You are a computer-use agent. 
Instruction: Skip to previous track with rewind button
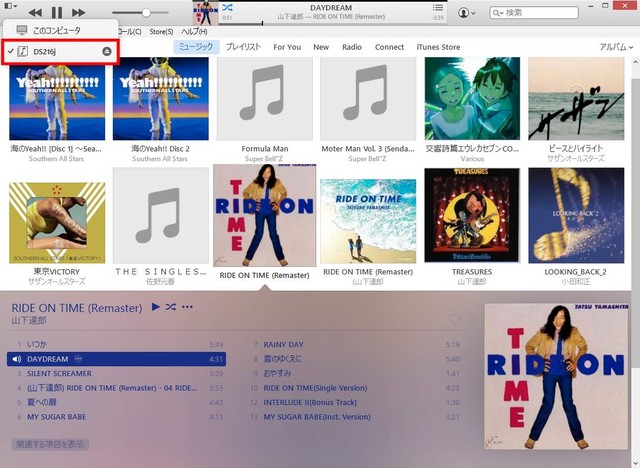[x=35, y=13]
